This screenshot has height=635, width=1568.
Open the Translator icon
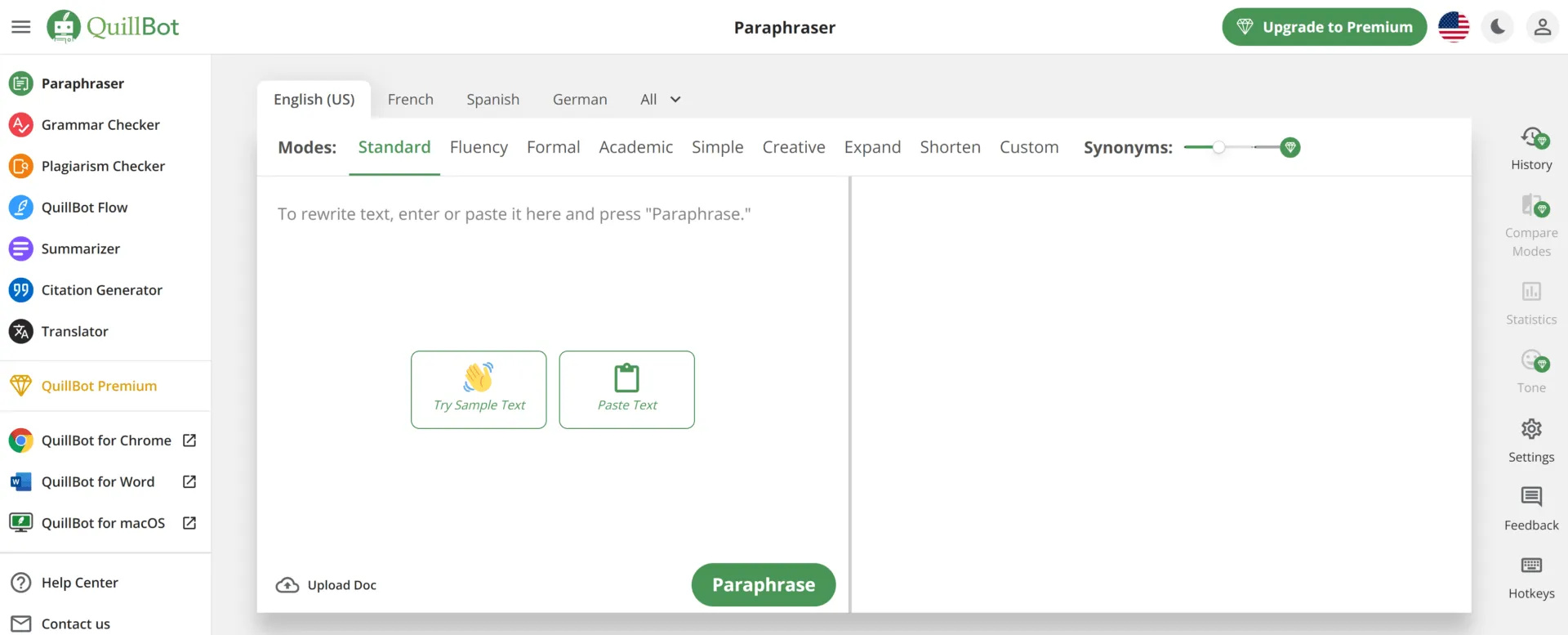20,331
